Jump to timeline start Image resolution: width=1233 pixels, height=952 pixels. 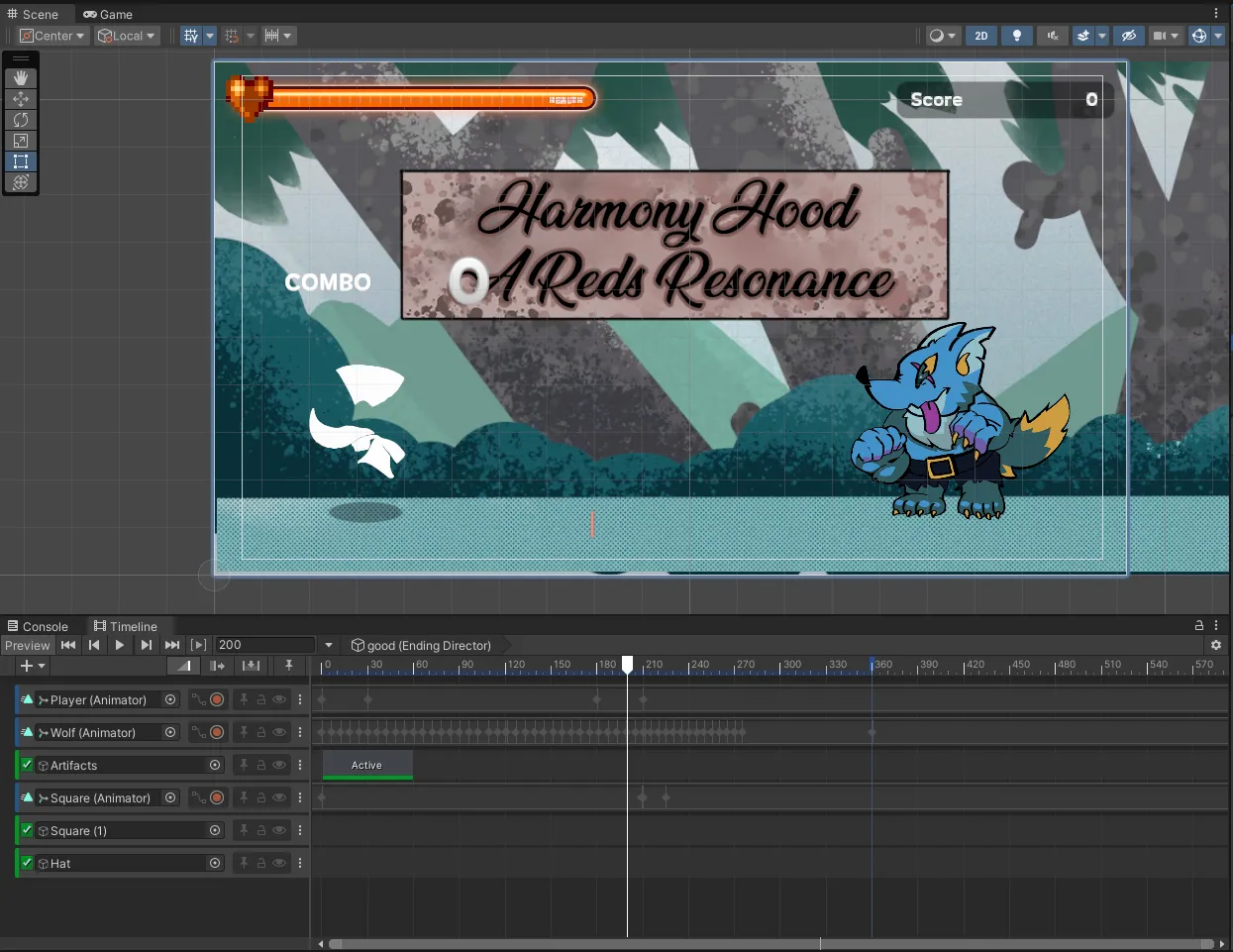[68, 645]
